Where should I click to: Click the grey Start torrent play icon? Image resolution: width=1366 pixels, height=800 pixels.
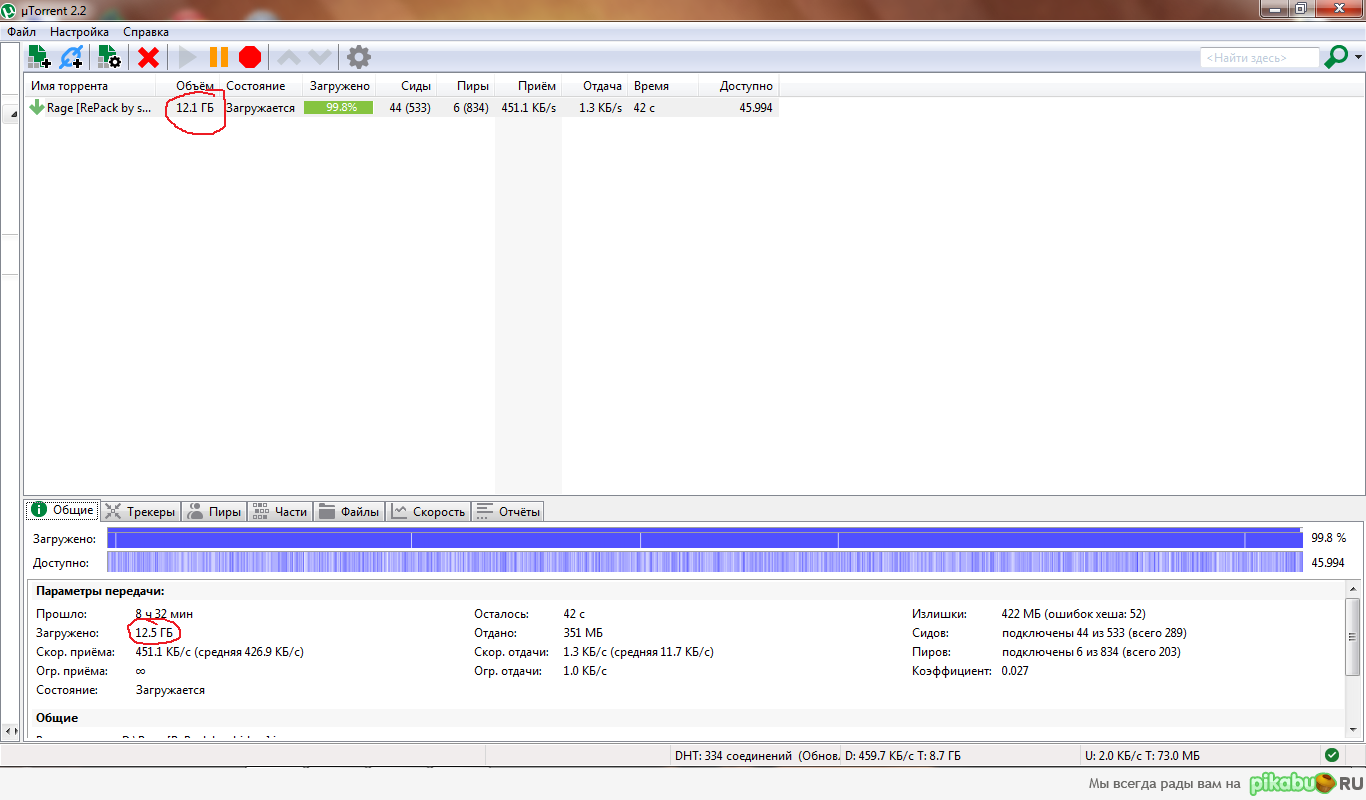[187, 57]
